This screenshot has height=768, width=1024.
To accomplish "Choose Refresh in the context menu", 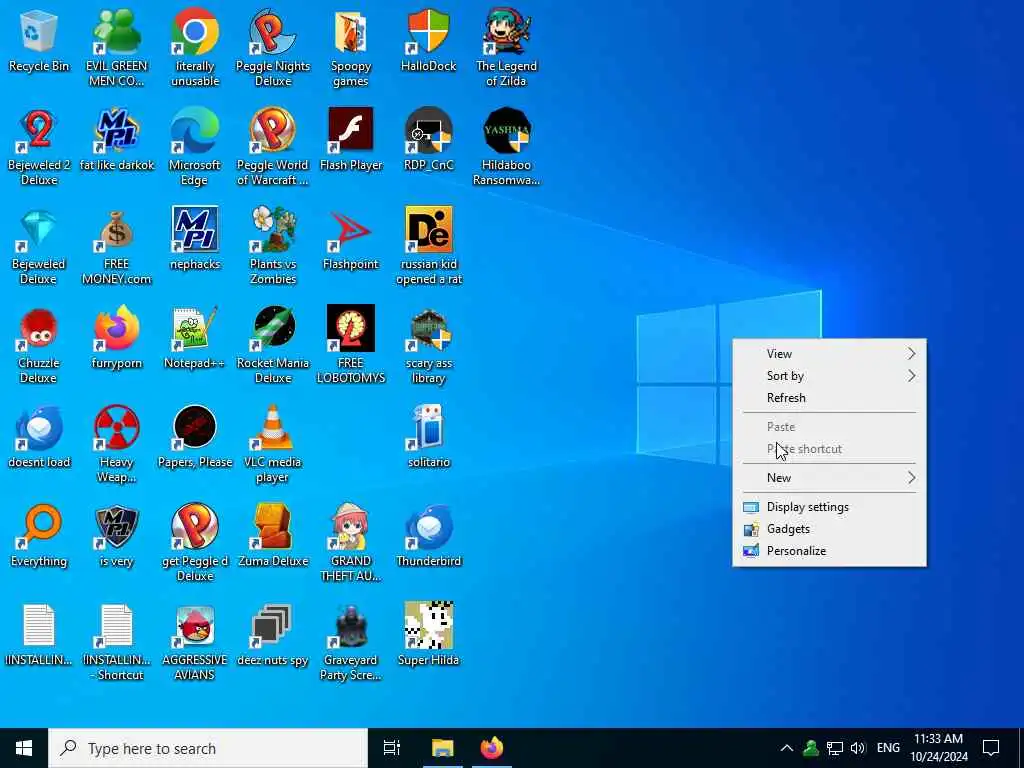I will pos(829,398).
